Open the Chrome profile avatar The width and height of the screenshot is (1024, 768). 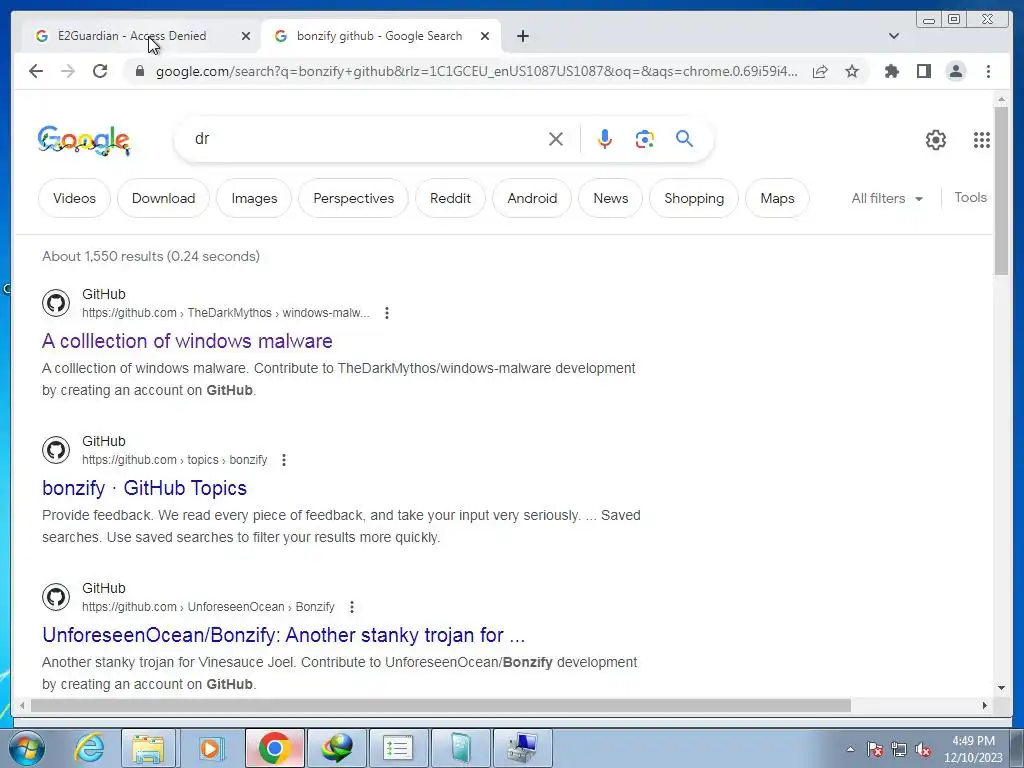click(x=955, y=71)
